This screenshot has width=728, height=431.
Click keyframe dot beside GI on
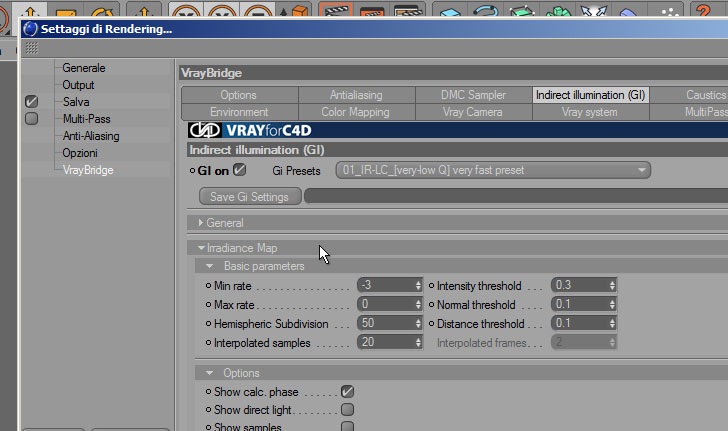192,171
